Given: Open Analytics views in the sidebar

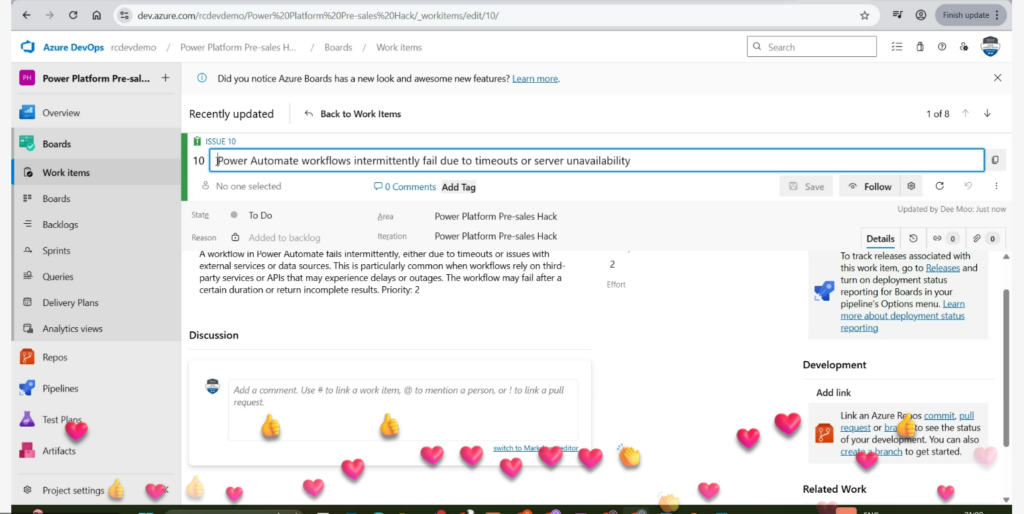Looking at the screenshot, I should click(x=72, y=329).
